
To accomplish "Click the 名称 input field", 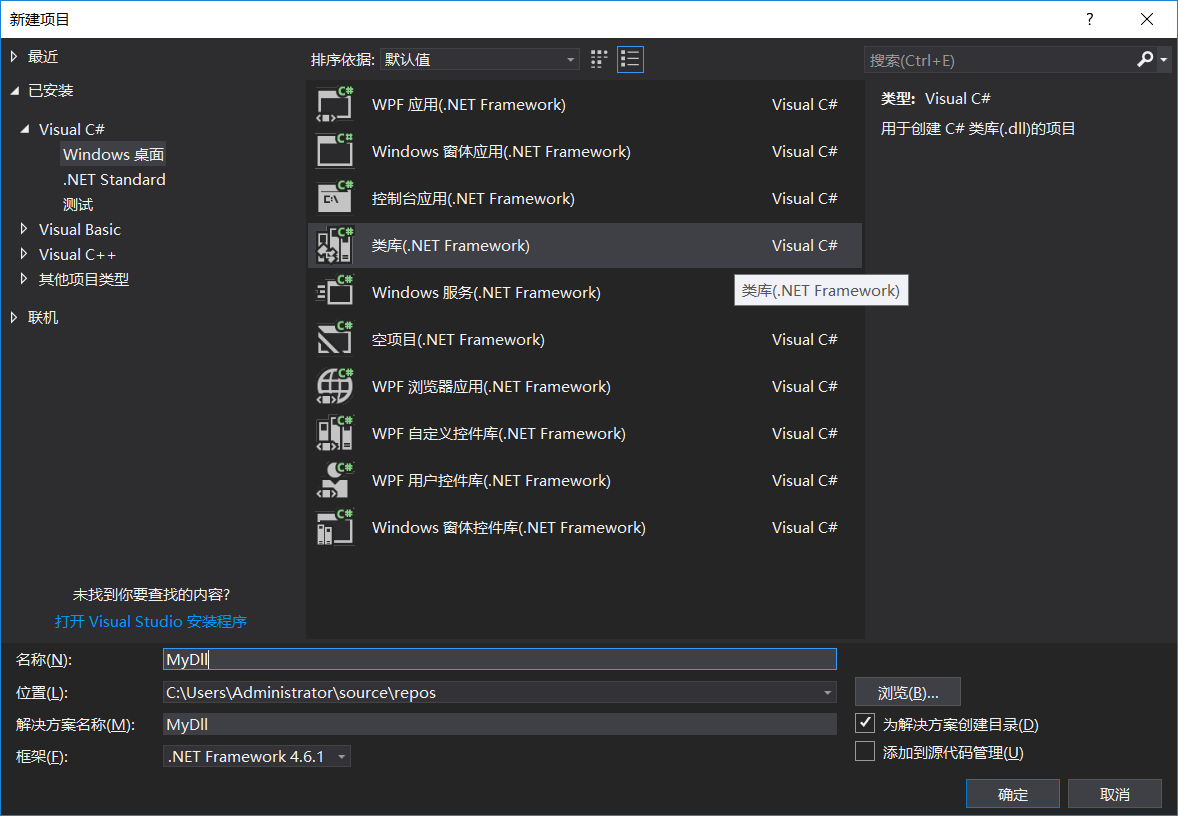I will [x=500, y=659].
